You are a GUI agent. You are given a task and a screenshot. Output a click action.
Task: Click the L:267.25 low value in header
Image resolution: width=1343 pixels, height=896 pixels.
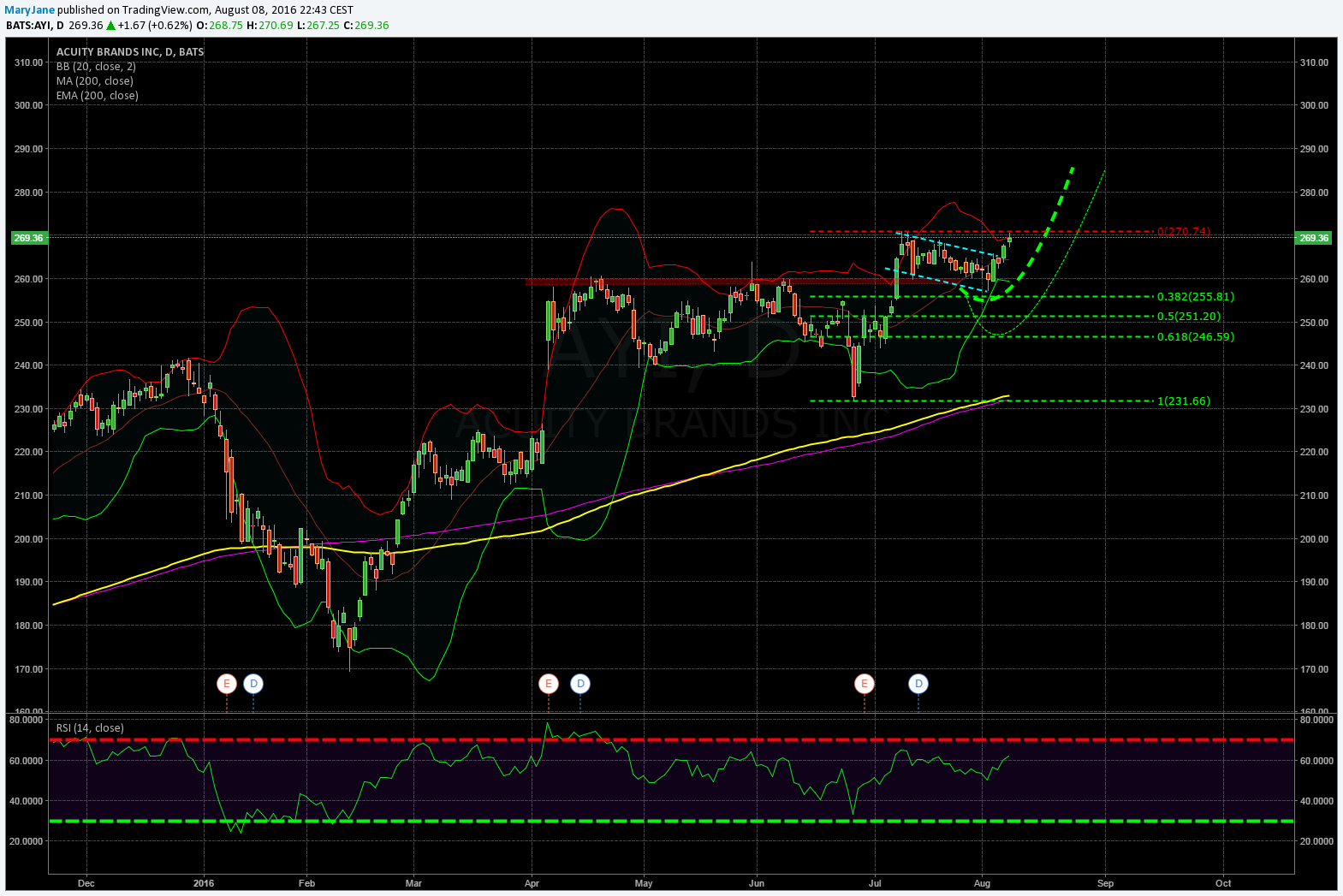[318, 26]
